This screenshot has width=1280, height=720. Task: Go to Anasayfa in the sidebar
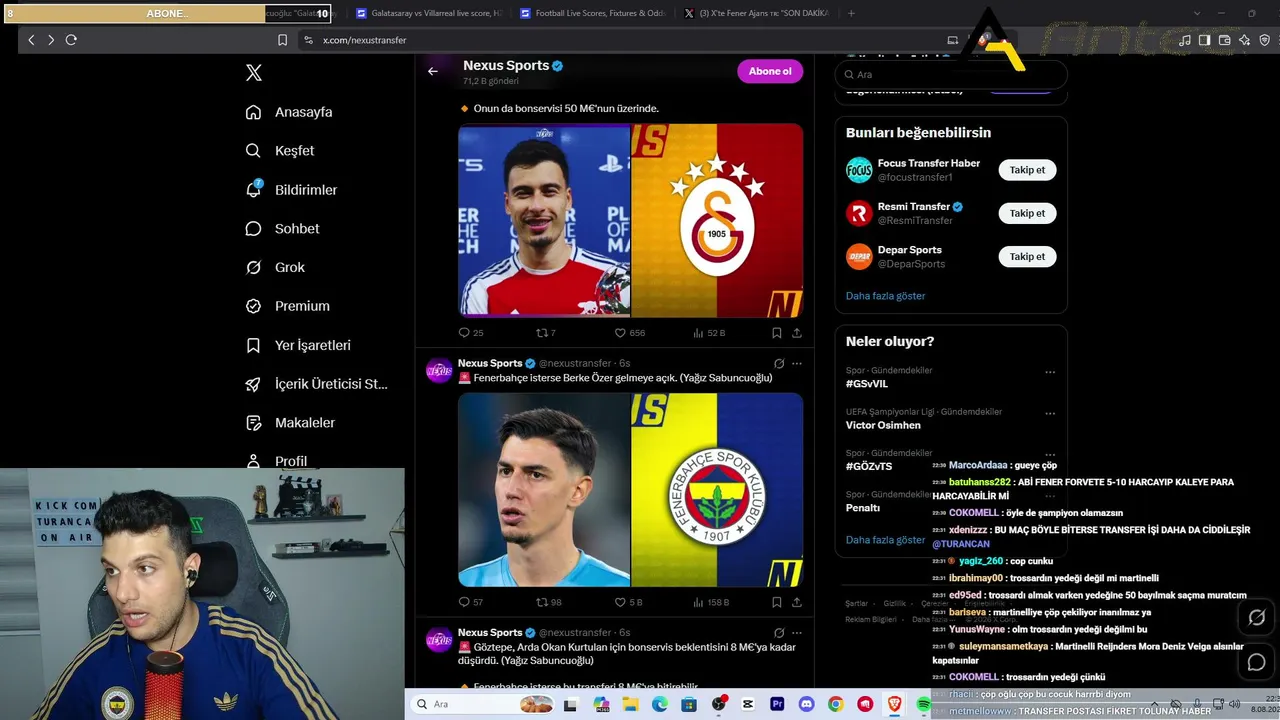289,112
